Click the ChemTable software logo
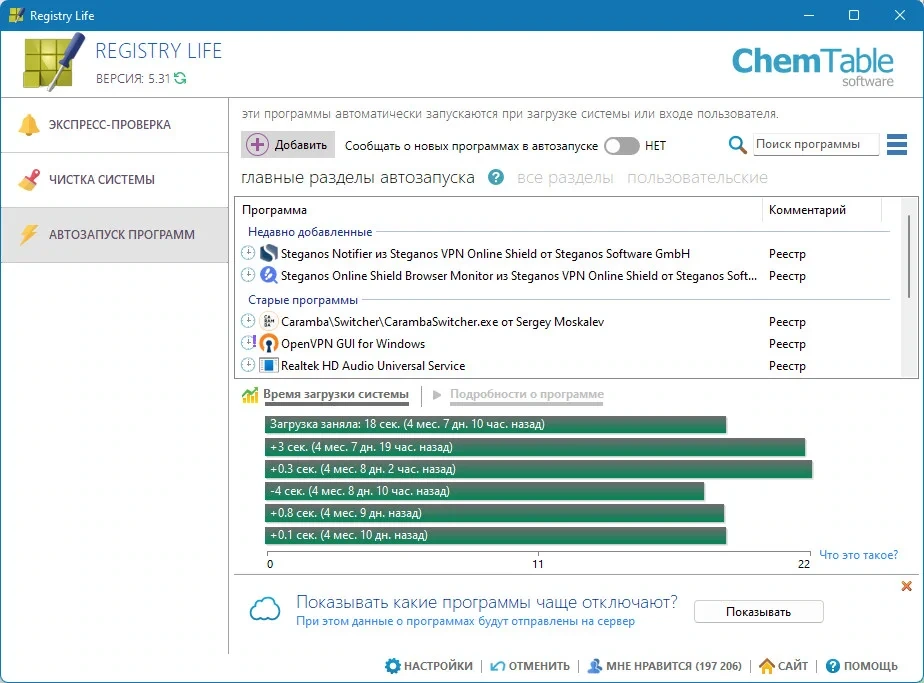The image size is (924, 683). coord(813,67)
